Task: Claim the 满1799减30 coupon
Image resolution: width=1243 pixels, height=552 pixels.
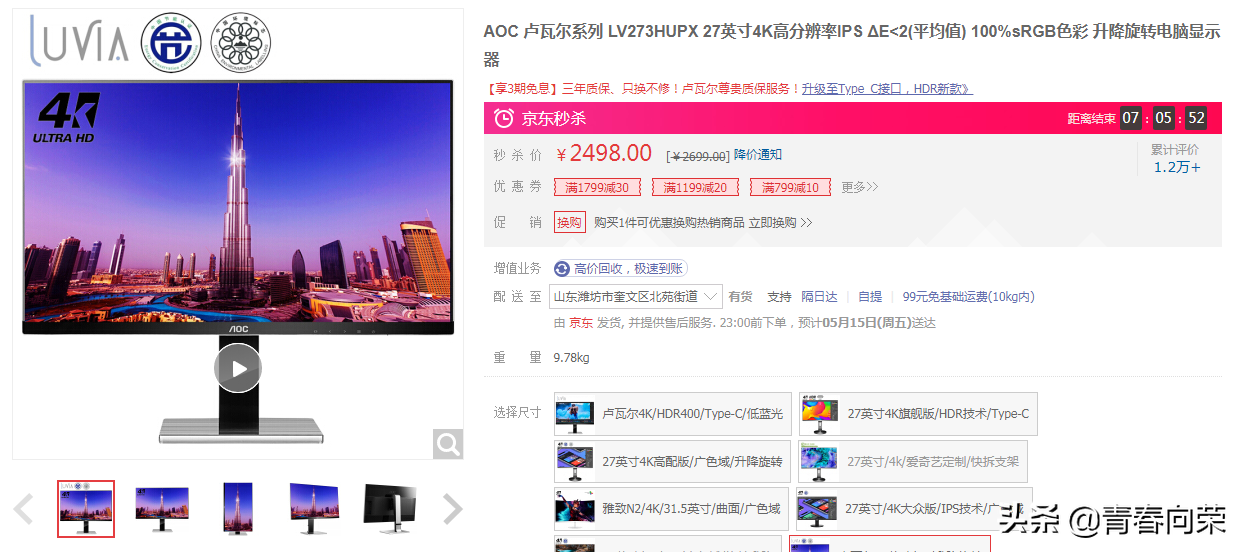Action: [597, 187]
